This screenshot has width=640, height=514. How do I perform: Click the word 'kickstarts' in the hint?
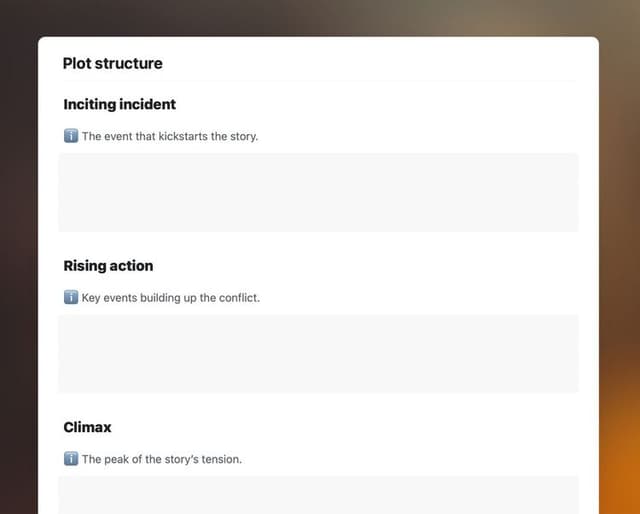pos(182,136)
